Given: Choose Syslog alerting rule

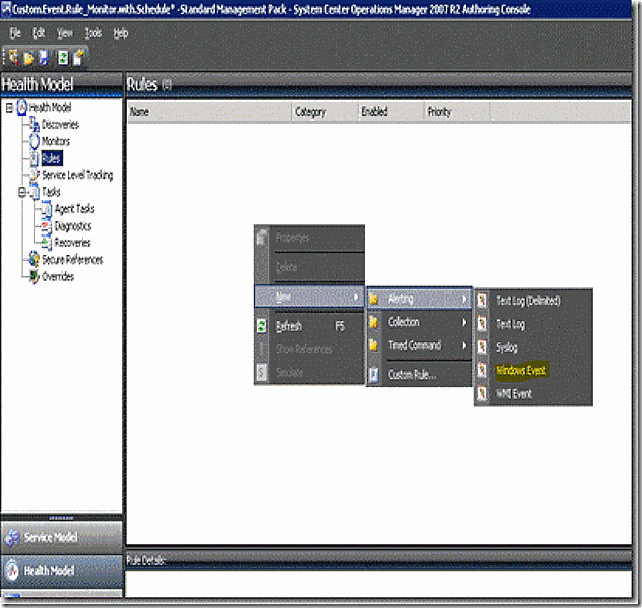Looking at the screenshot, I should (x=534, y=348).
